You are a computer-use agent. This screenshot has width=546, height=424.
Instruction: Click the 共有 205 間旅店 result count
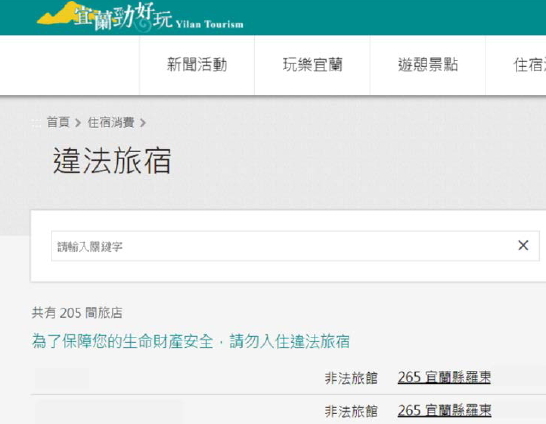77,313
